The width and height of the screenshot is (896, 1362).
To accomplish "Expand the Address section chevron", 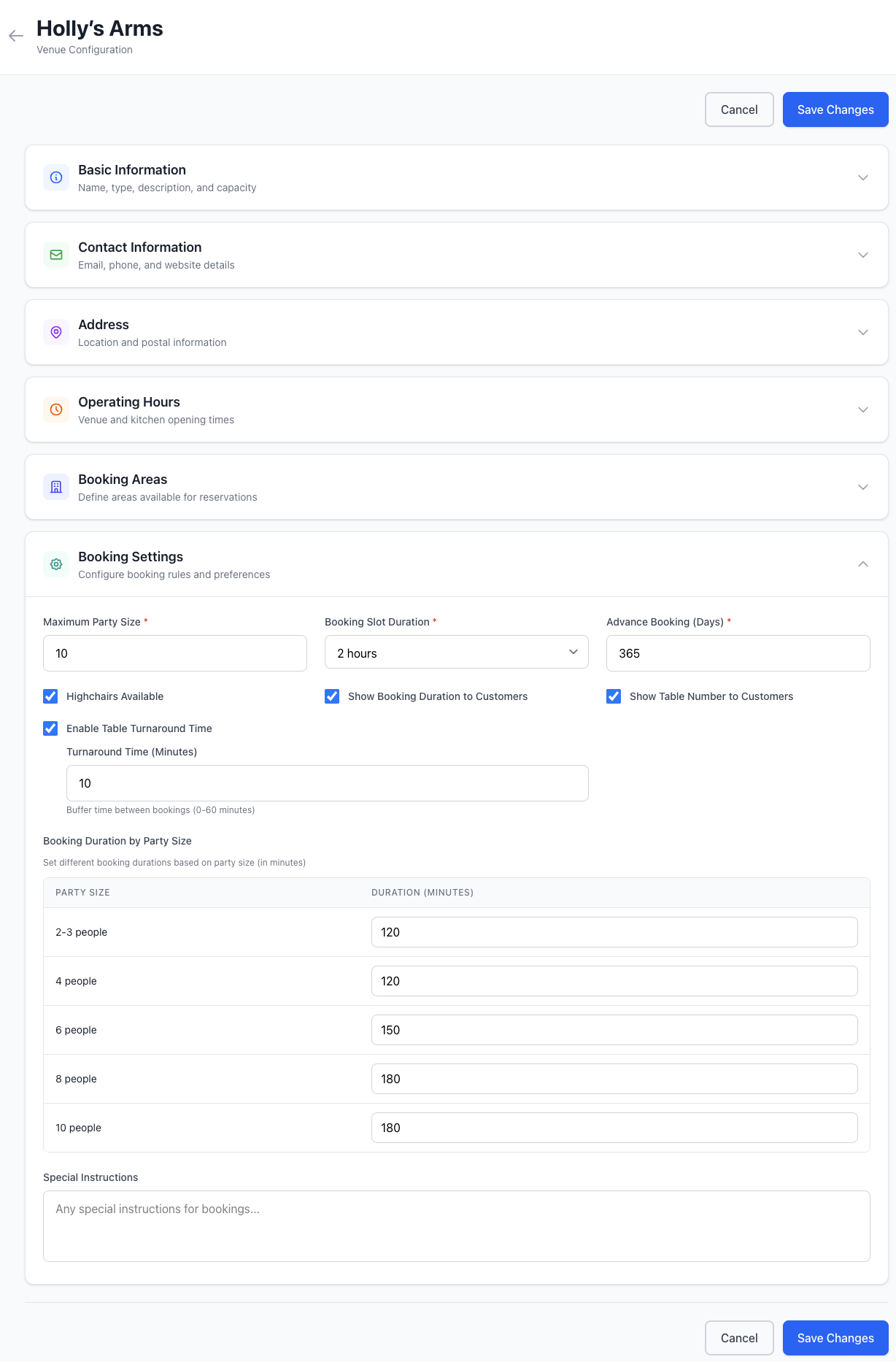I will click(862, 332).
